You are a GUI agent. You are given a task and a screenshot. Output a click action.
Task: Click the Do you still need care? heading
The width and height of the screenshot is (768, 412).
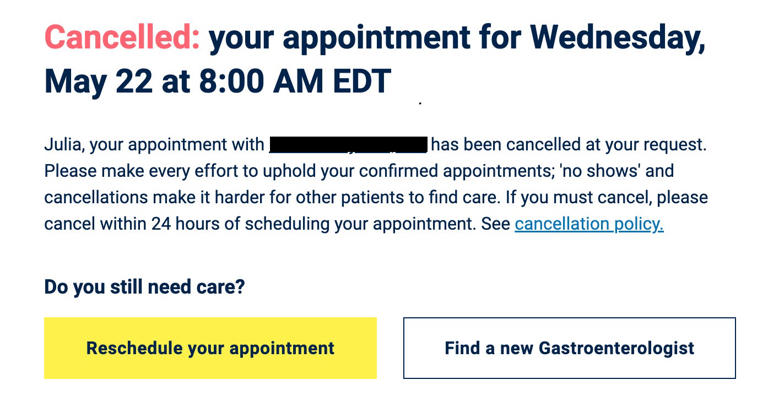coord(144,287)
